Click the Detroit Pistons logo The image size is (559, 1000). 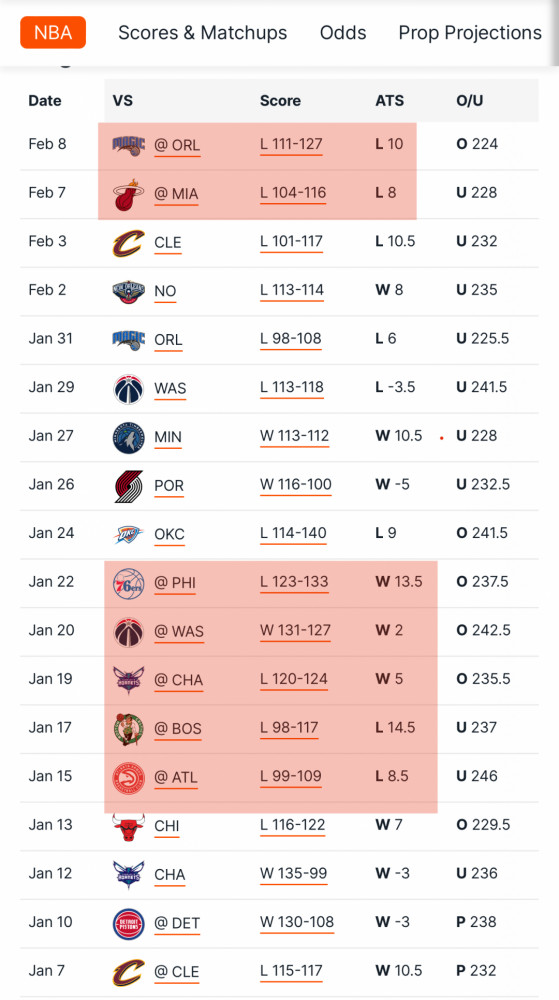[128, 923]
